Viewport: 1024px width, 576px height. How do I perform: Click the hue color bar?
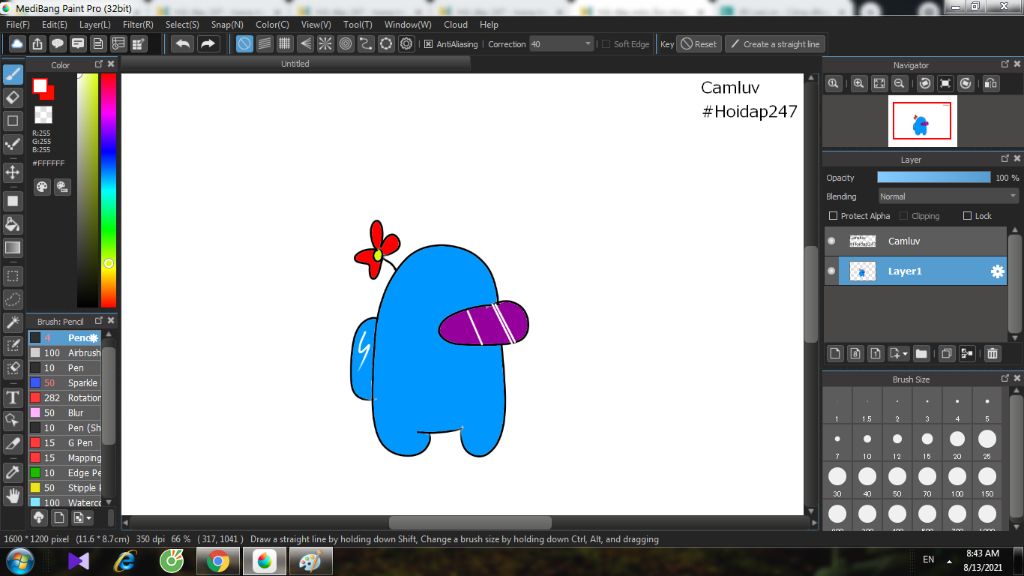point(108,190)
